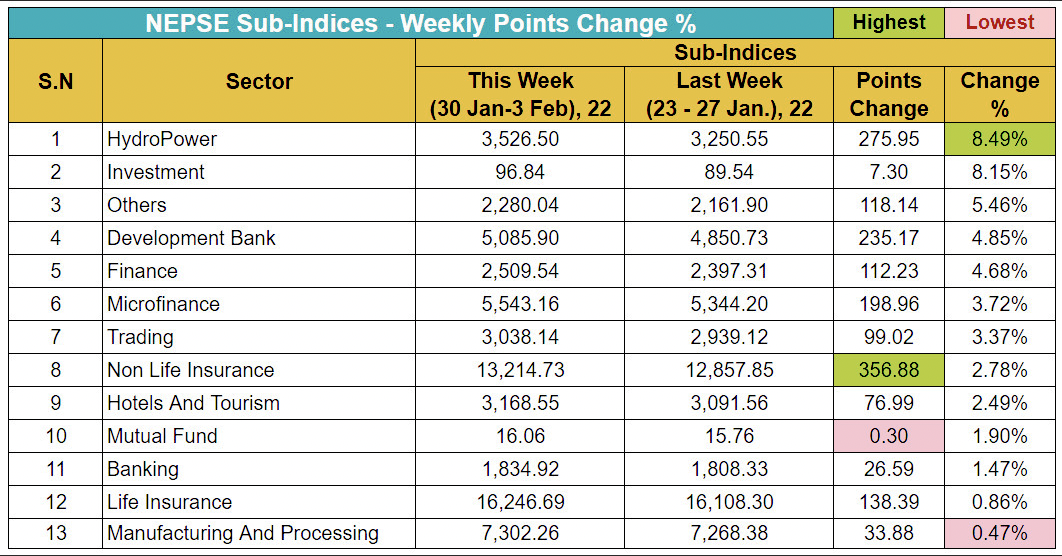Click the pink Lowest legend cell
This screenshot has height=556, width=1062.
(1000, 22)
